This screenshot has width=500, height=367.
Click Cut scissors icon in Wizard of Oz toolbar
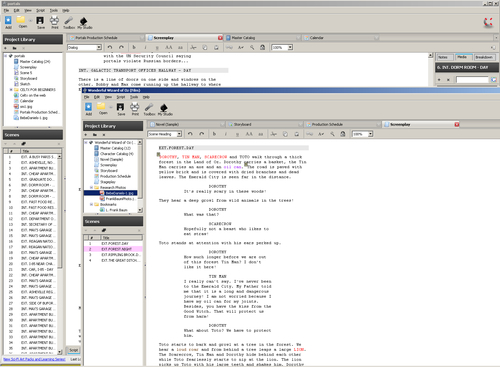[x=274, y=134]
